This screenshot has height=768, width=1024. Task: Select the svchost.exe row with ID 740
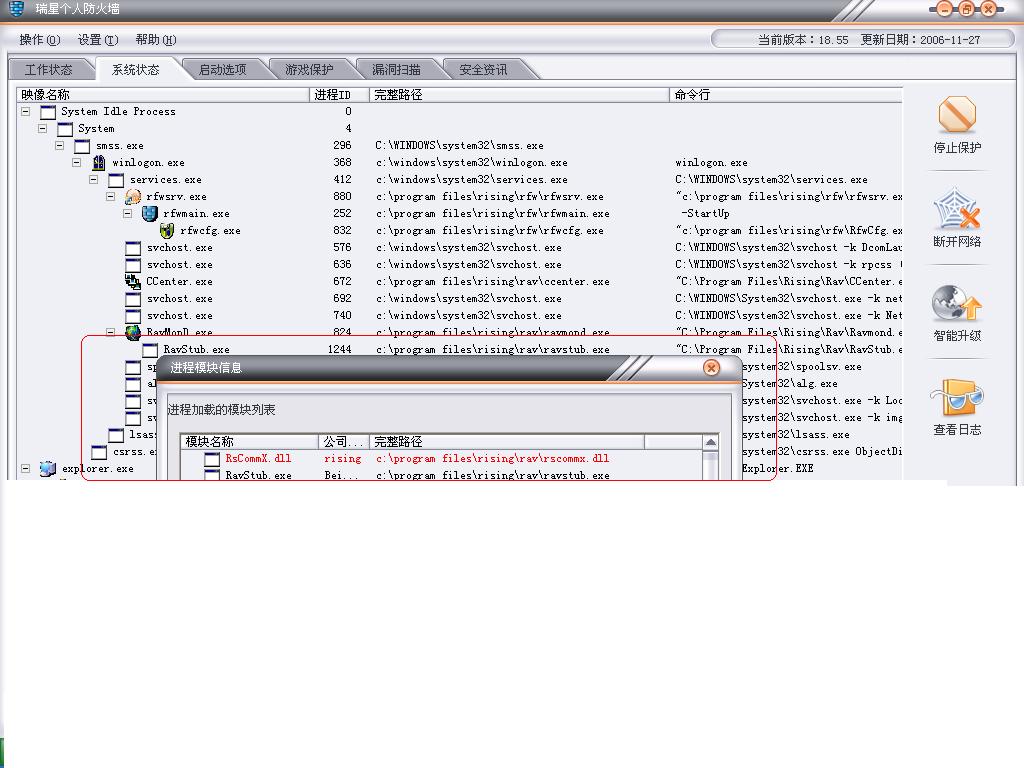coord(459,315)
